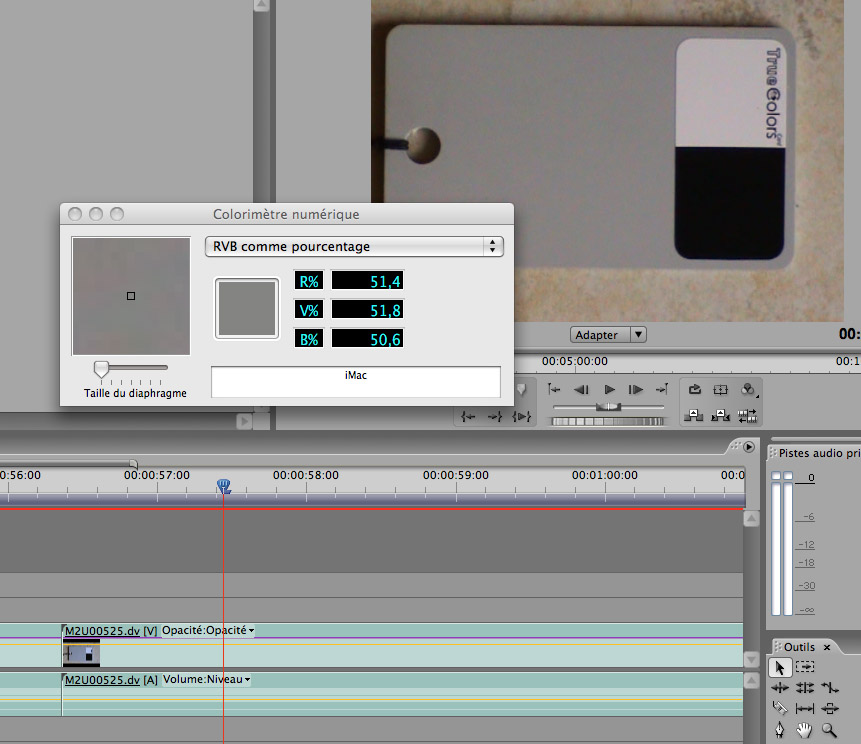The height and width of the screenshot is (744, 861).
Task: Click the video clip thumbnail on timeline
Action: (x=81, y=653)
